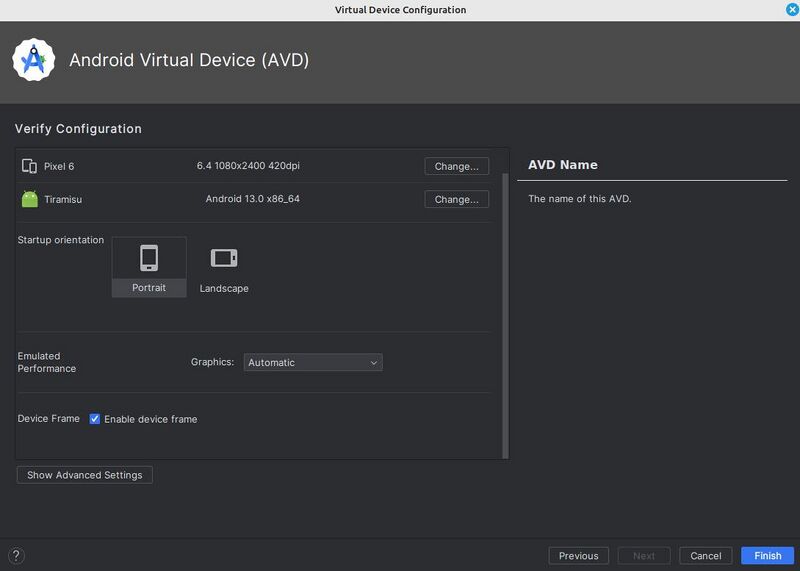Viewport: 800px width, 571px height.
Task: Click the 6.4 1080x2400 420dpi text
Action: [x=248, y=166]
